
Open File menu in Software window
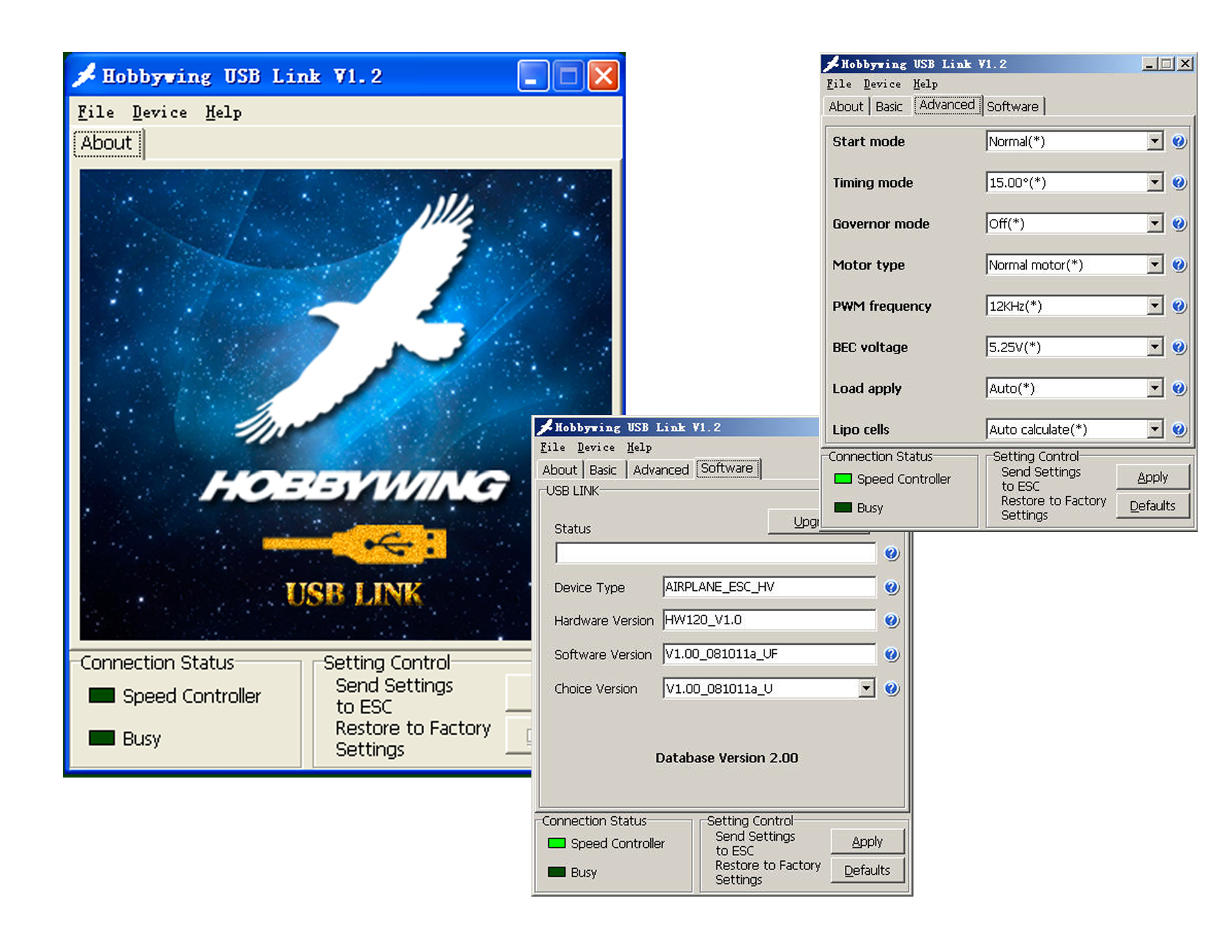[552, 447]
